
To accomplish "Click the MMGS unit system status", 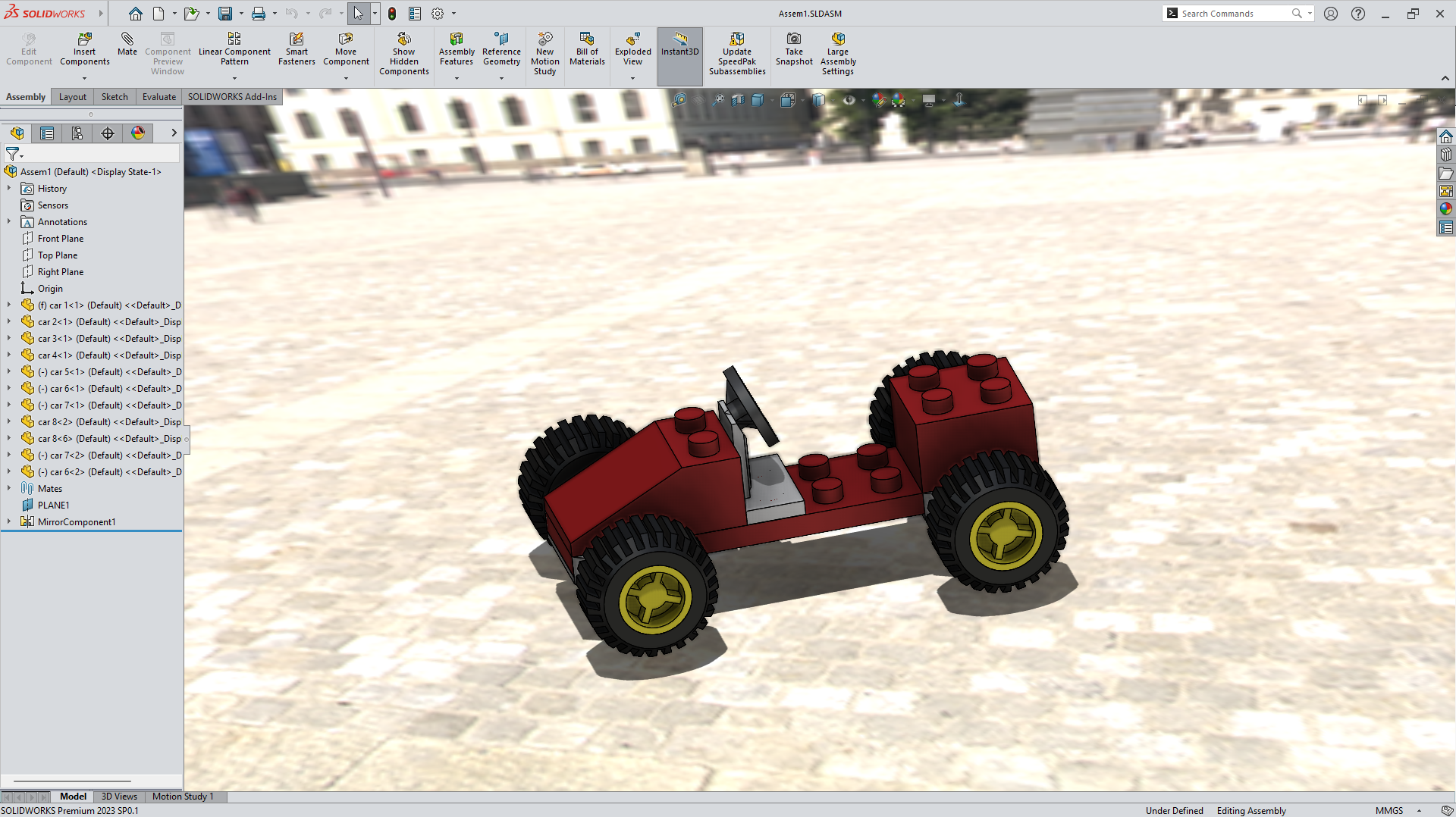I will pyautogui.click(x=1389, y=811).
